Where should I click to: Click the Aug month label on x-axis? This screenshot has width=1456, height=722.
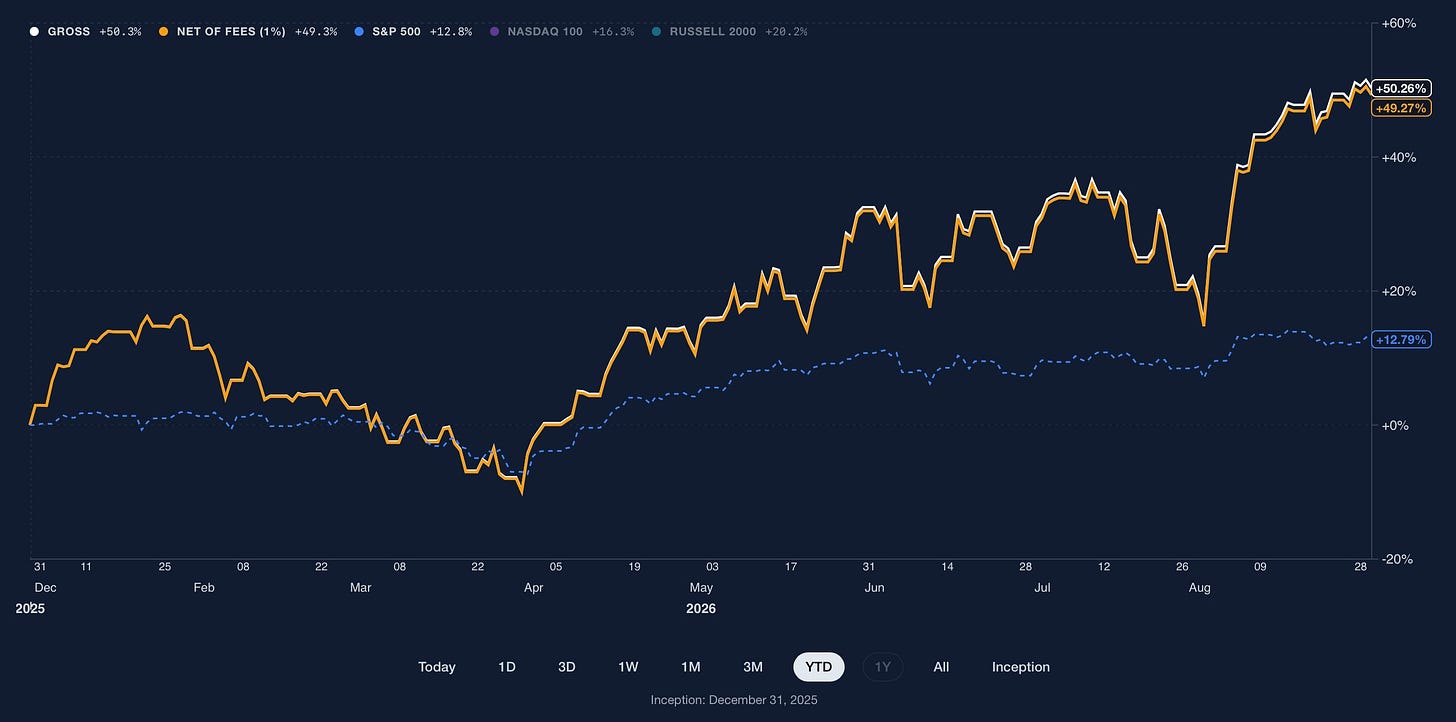[x=1199, y=588]
